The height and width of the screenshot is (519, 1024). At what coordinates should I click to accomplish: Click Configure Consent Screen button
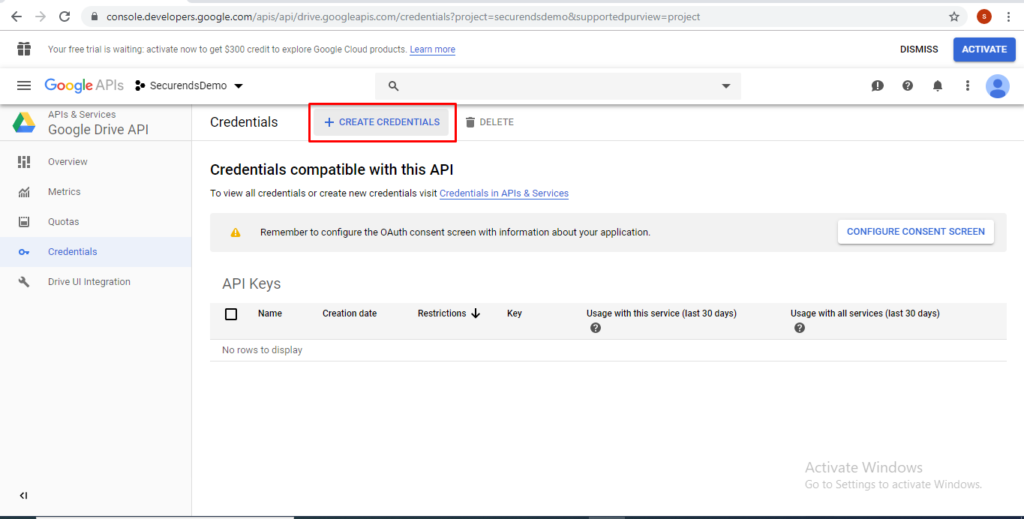pos(916,232)
